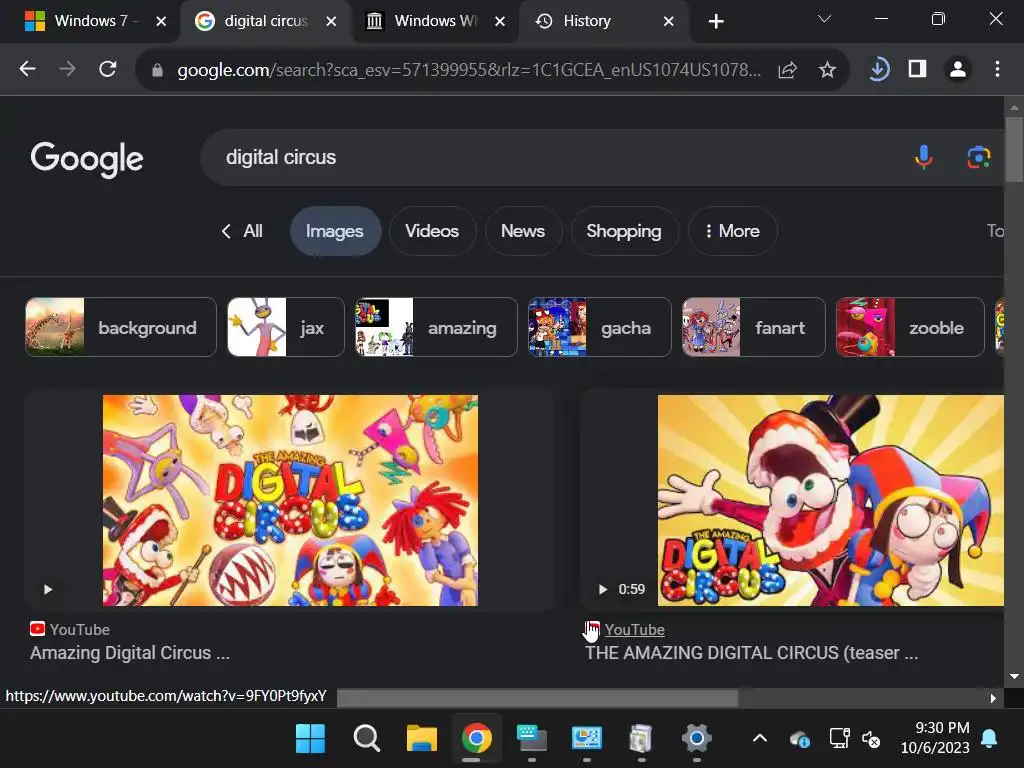1024x768 pixels.
Task: Open the Chrome side panel
Action: 918,69
